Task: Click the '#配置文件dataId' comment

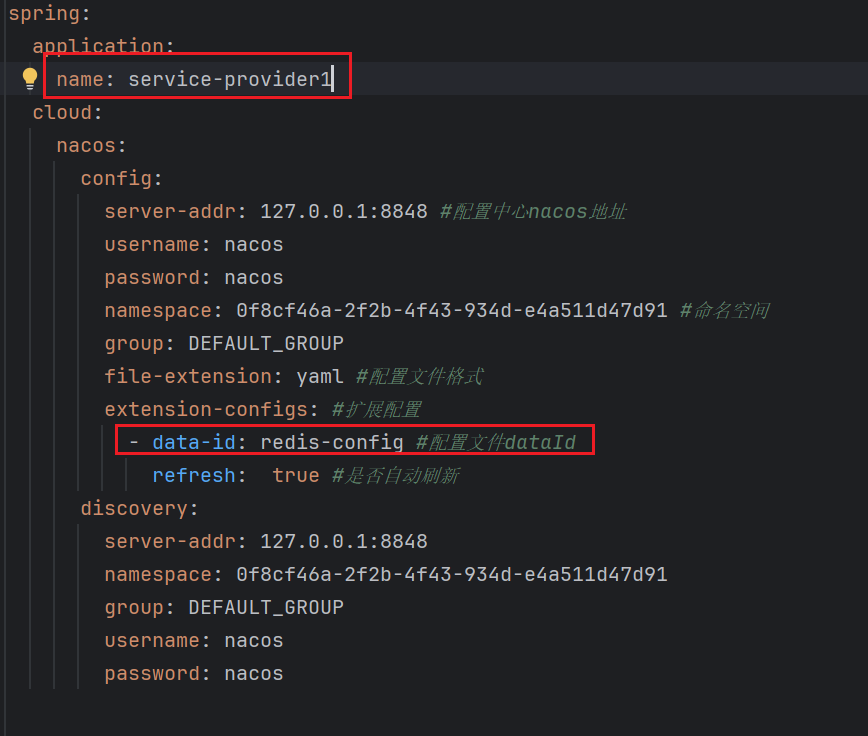Action: point(496,443)
